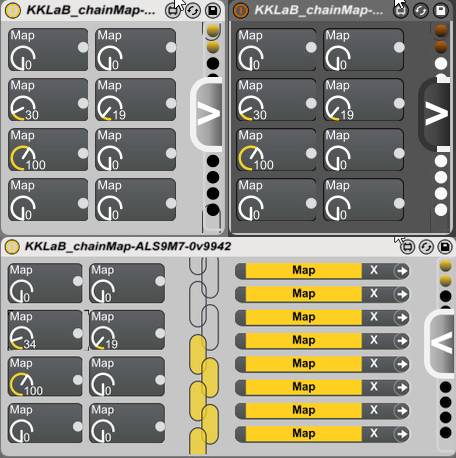Toggle the round dot beside dial 100, bottom device

pyautogui.click(x=78, y=380)
